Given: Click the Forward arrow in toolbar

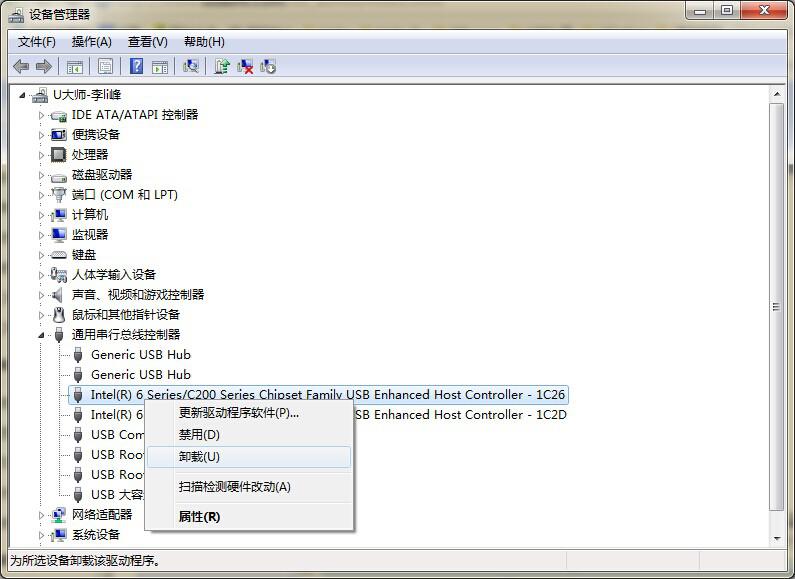Looking at the screenshot, I should point(43,66).
